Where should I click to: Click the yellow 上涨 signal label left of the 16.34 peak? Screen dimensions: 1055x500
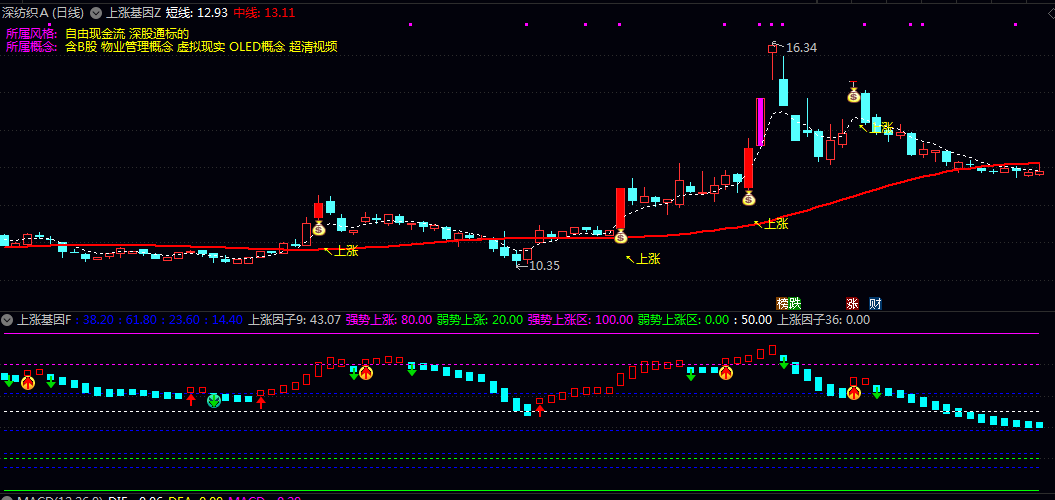(x=649, y=259)
